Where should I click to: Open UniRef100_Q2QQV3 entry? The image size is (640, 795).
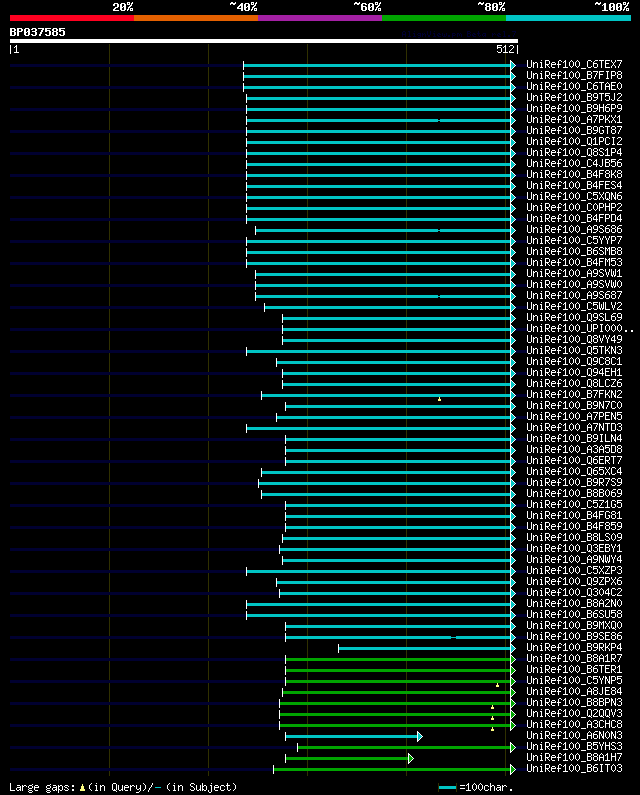click(x=574, y=713)
